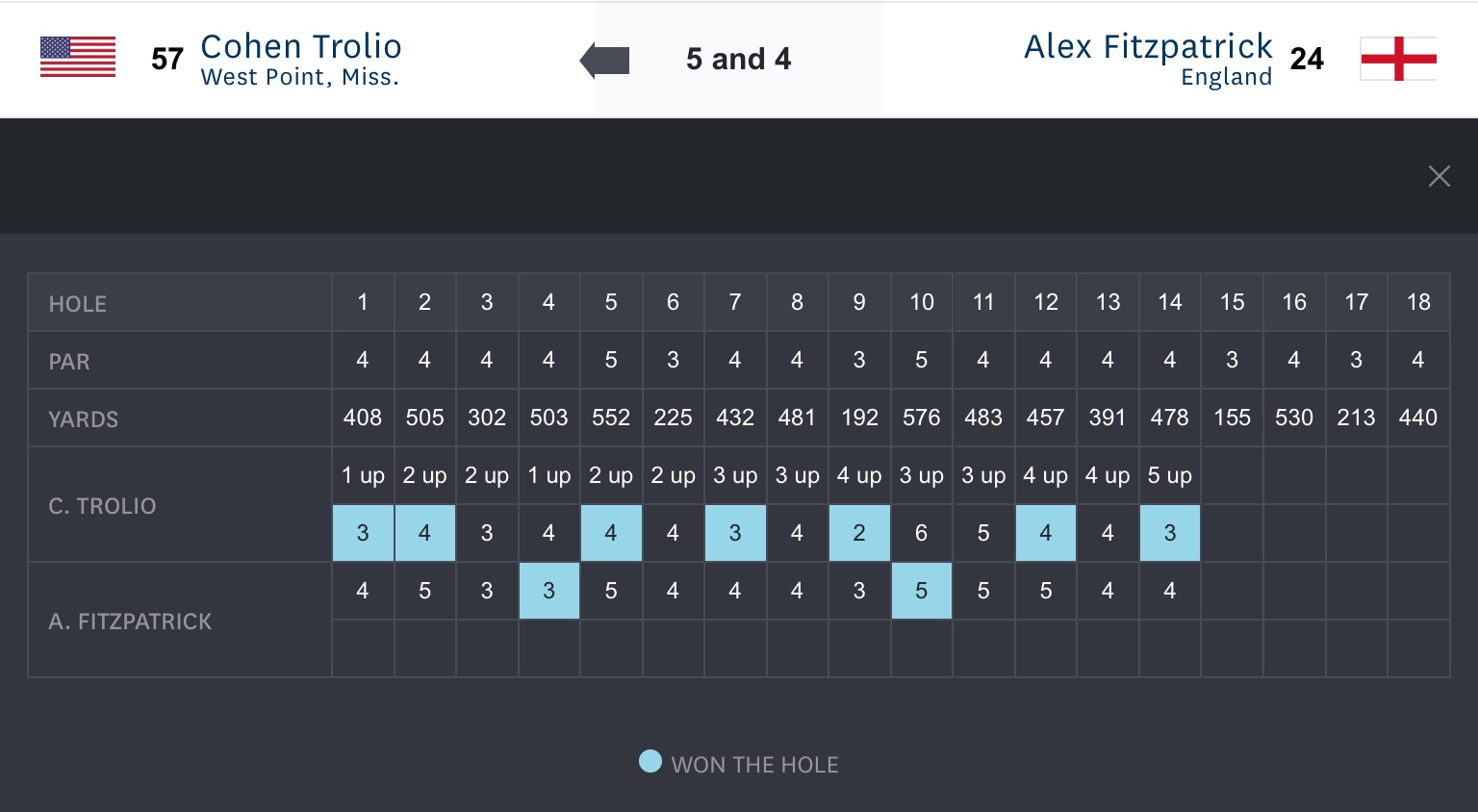This screenshot has height=812, width=1478.
Task: Click the Won The Hole legend dot
Action: [x=650, y=762]
